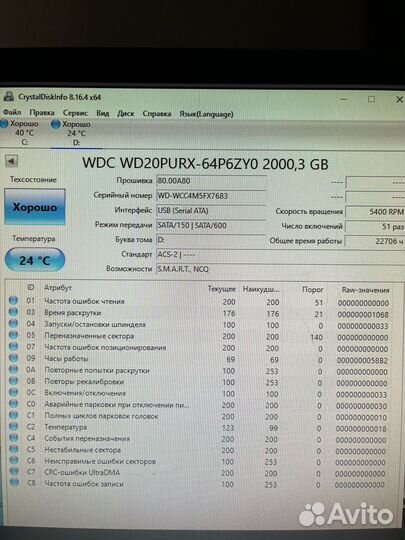Open the Файл menu
Viewport: 405px width, 540px height.
pos(12,113)
